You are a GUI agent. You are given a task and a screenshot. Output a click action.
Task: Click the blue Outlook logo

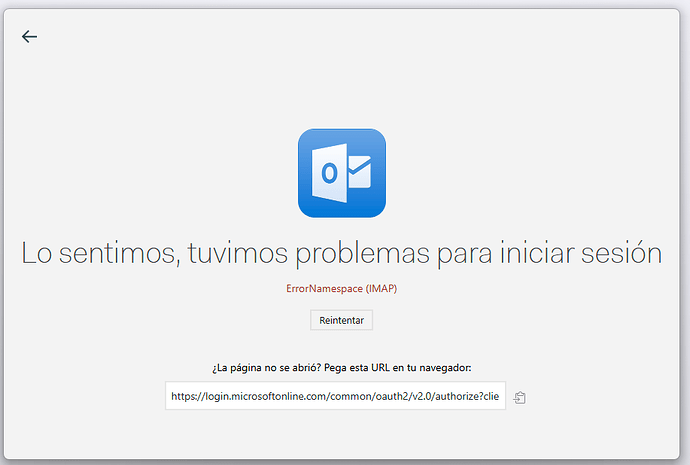(342, 173)
